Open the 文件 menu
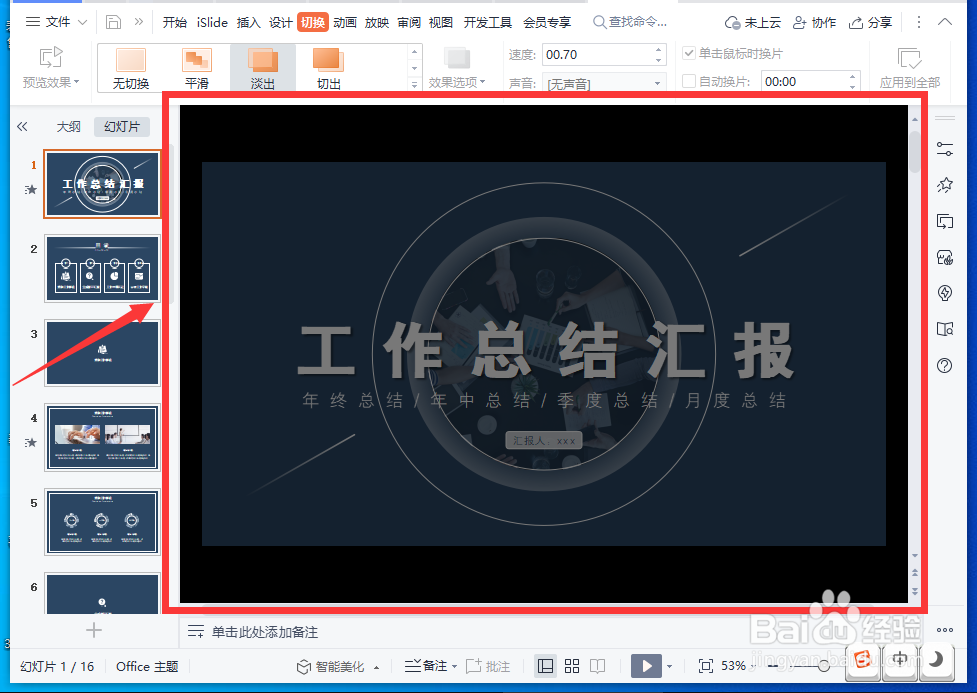This screenshot has height=693, width=977. click(56, 22)
